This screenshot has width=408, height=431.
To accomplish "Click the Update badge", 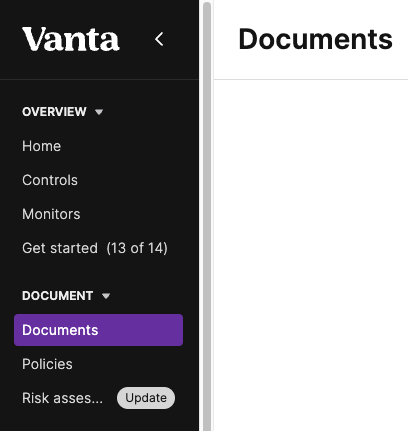I will click(146, 398).
